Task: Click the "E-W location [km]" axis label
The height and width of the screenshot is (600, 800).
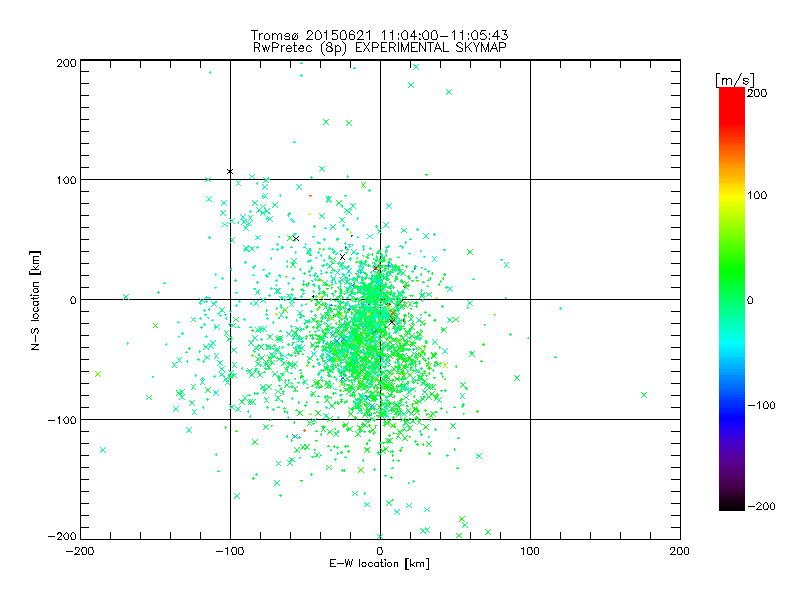Action: (380, 564)
